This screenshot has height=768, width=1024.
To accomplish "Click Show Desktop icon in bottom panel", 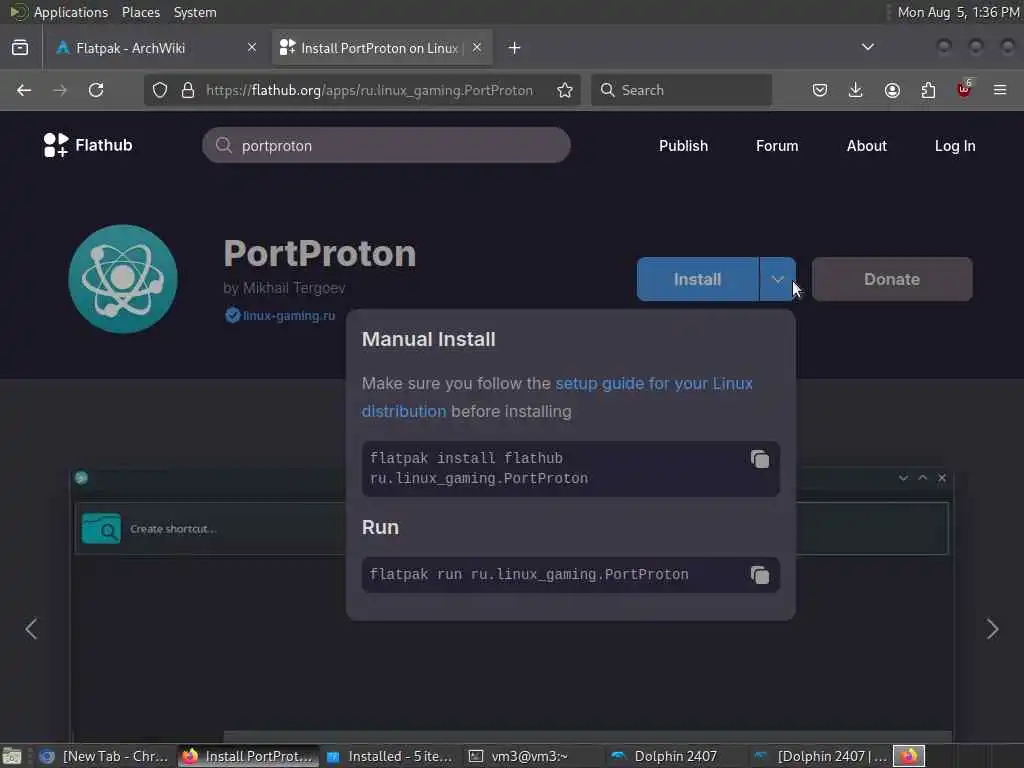I will pos(12,757).
